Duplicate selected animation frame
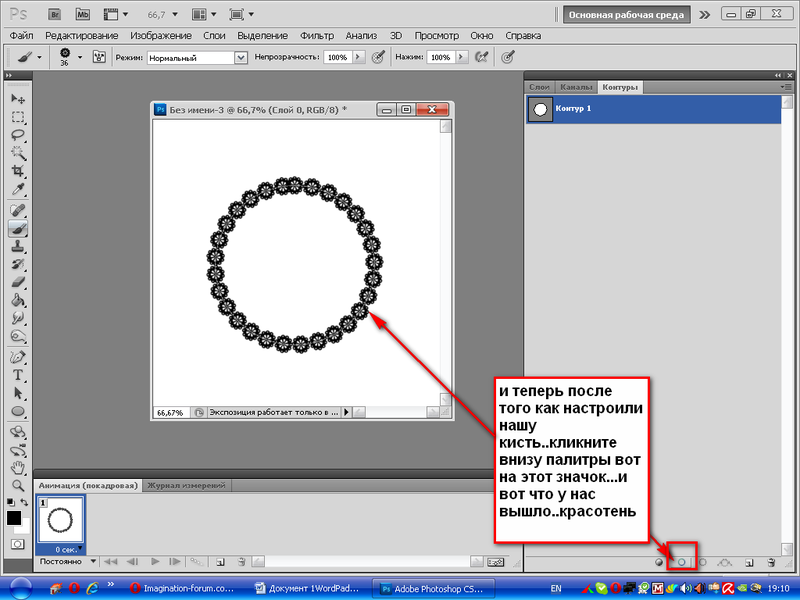The image size is (800, 600). click(x=220, y=562)
